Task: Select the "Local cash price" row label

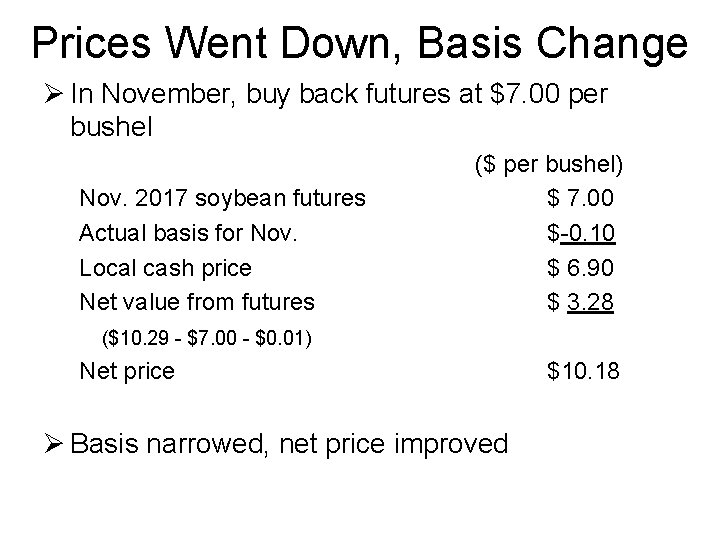Action: coord(165,268)
